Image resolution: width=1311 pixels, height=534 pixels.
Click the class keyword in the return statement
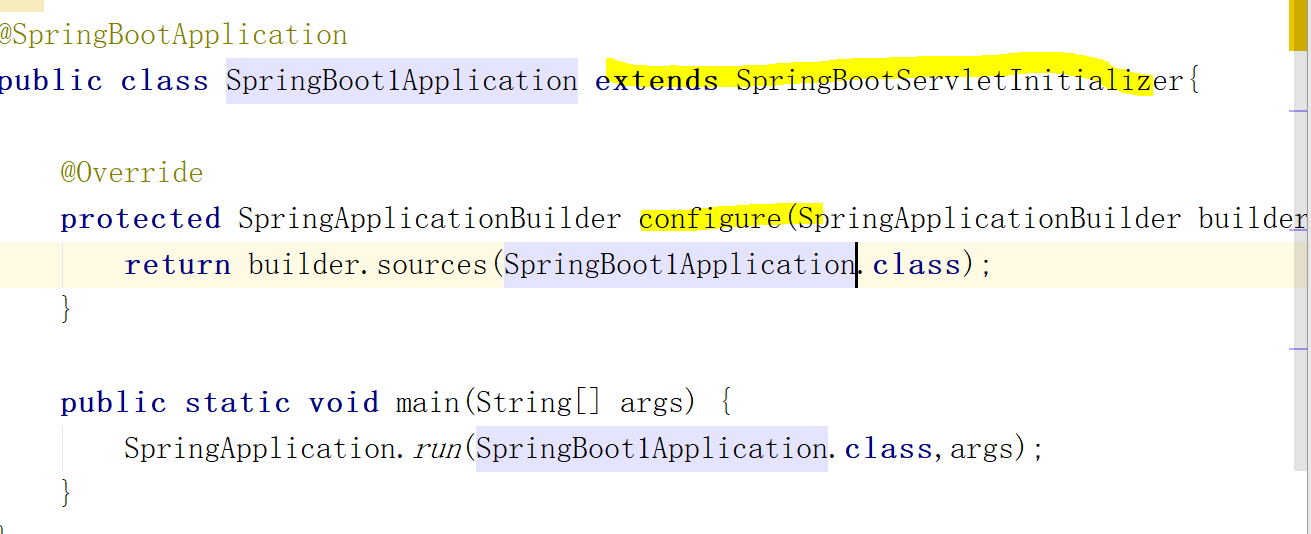tap(916, 265)
